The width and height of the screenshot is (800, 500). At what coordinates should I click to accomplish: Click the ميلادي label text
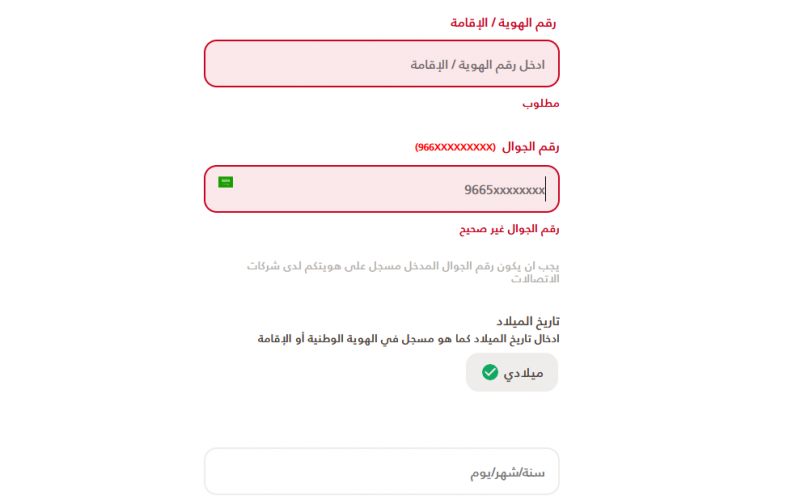pos(523,373)
